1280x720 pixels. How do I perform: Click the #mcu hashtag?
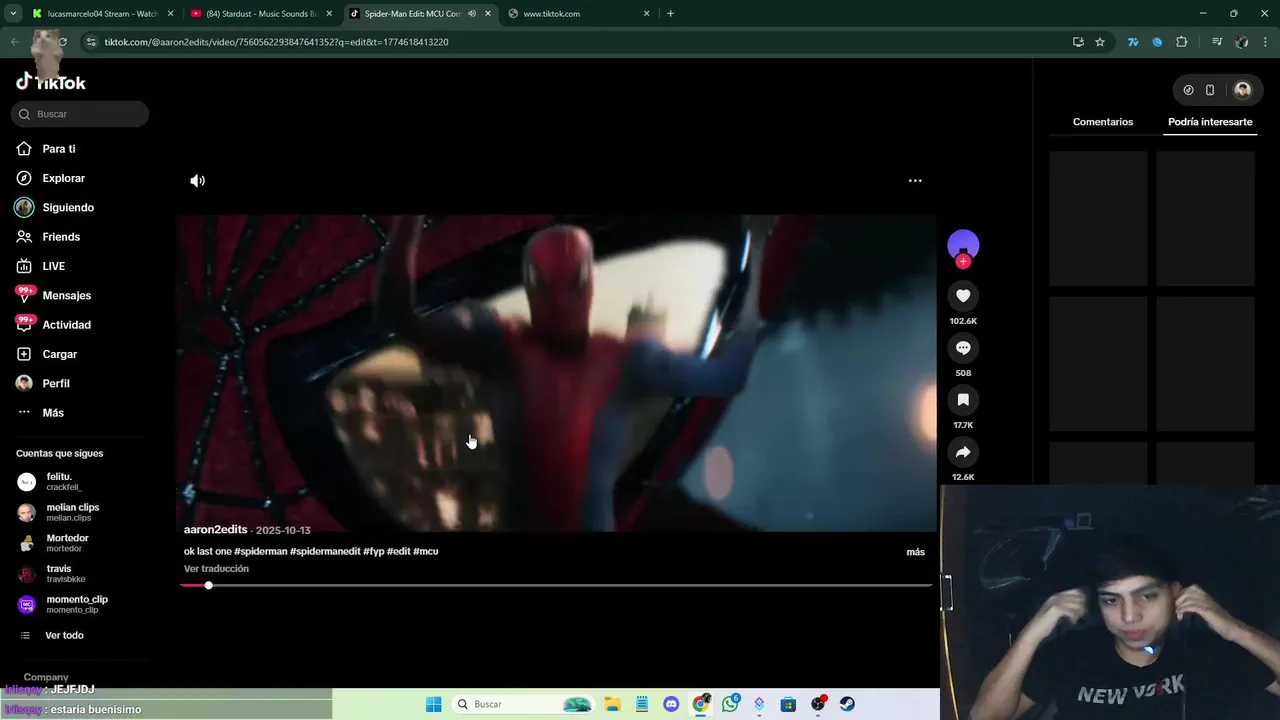pos(425,551)
